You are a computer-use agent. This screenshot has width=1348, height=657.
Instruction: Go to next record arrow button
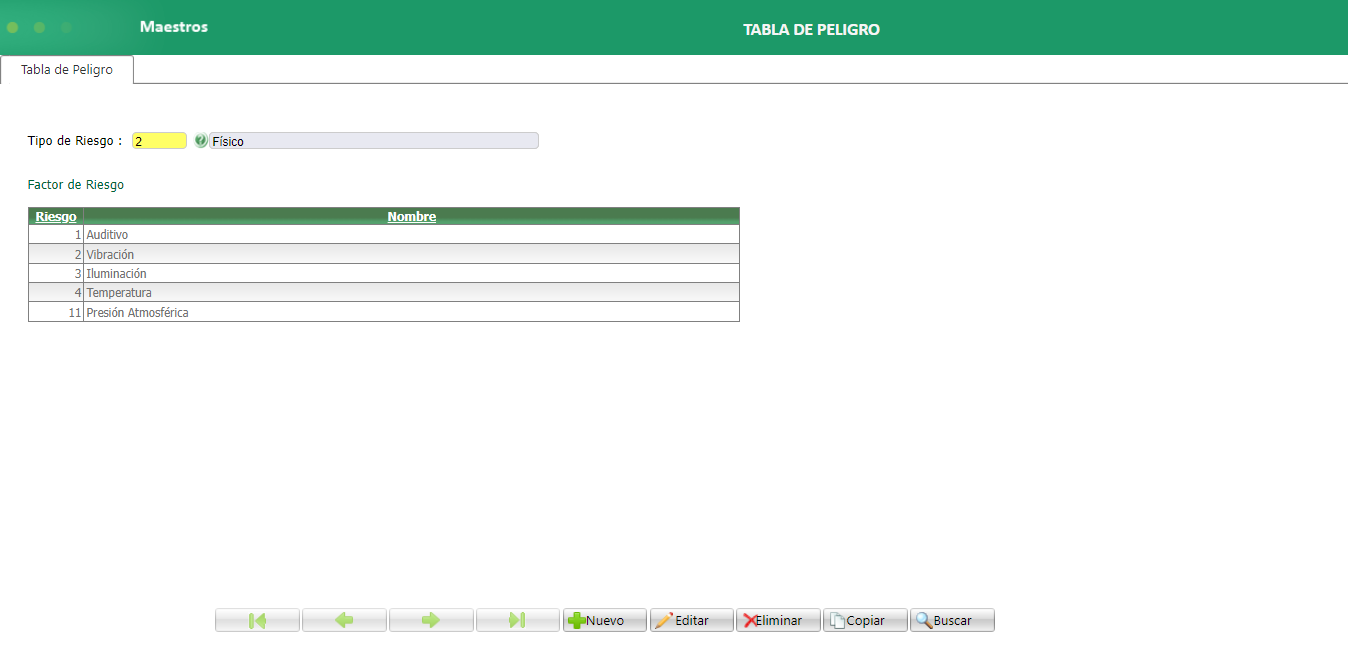(431, 620)
